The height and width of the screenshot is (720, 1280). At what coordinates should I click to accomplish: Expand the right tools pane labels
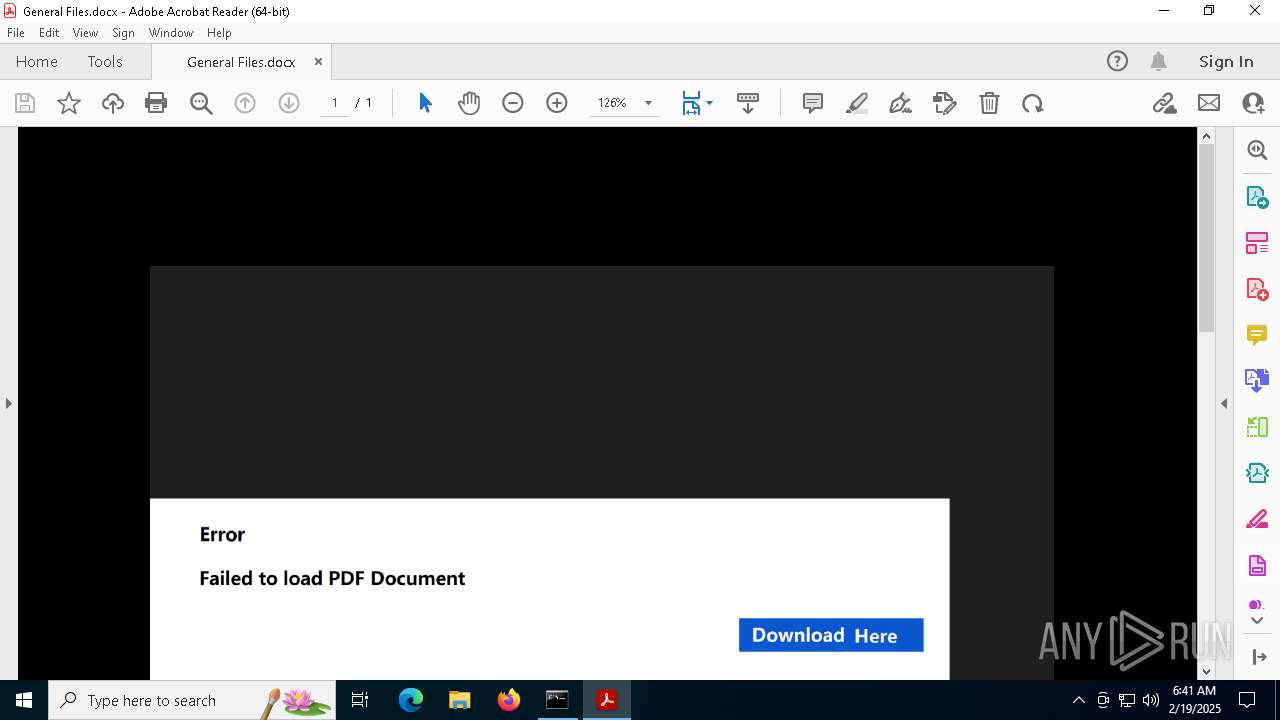pos(1258,657)
